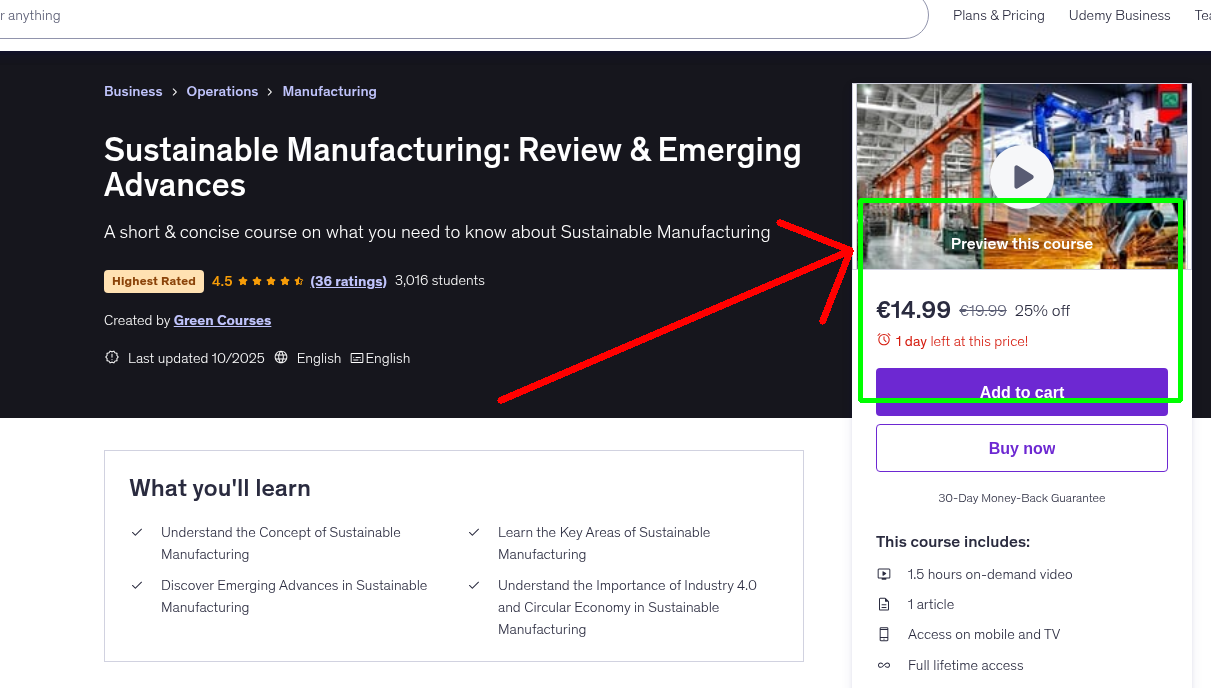
Task: Click the article icon under course includes
Action: 884,604
